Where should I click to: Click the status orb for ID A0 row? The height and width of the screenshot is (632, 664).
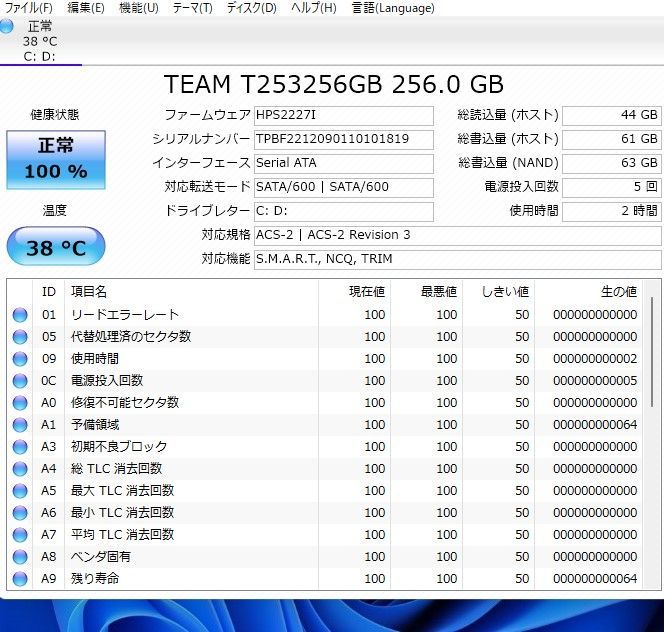[20, 403]
